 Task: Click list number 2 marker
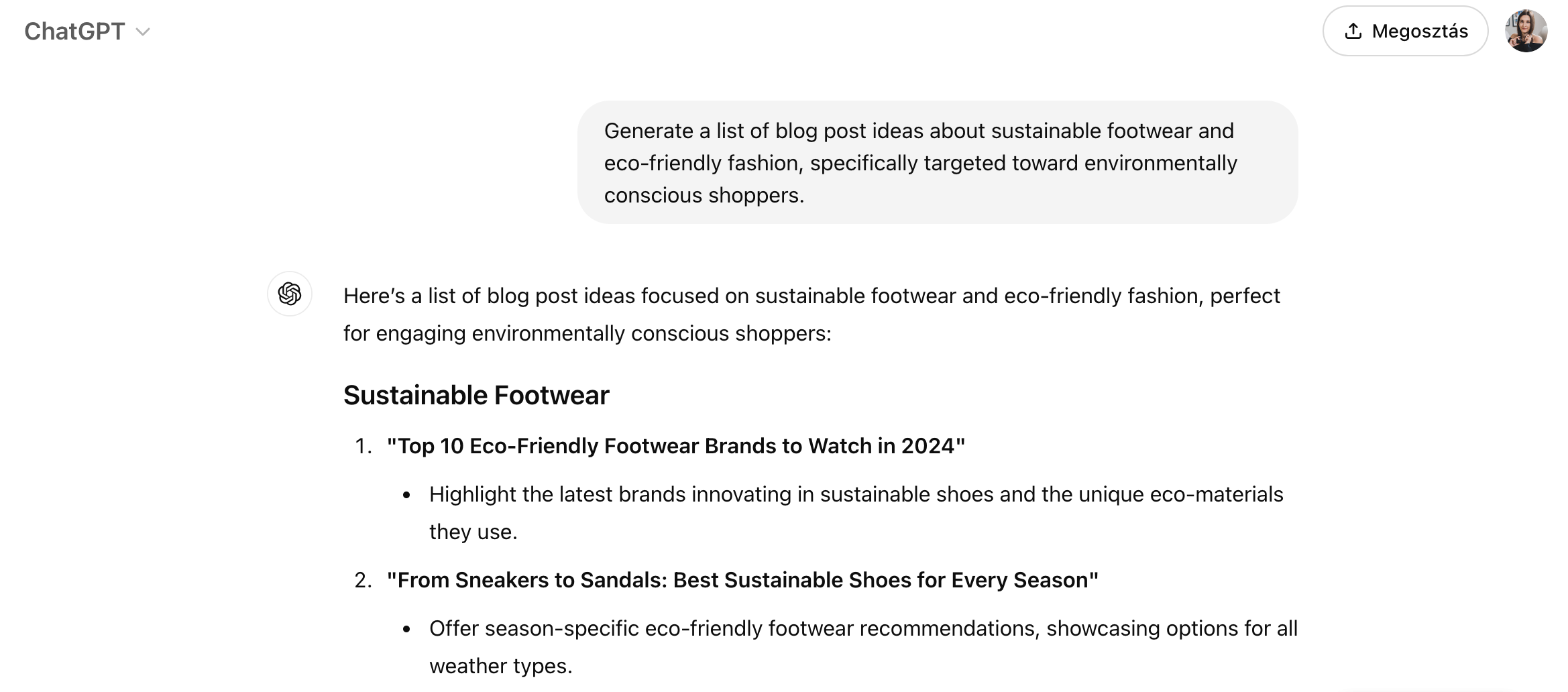(x=363, y=580)
